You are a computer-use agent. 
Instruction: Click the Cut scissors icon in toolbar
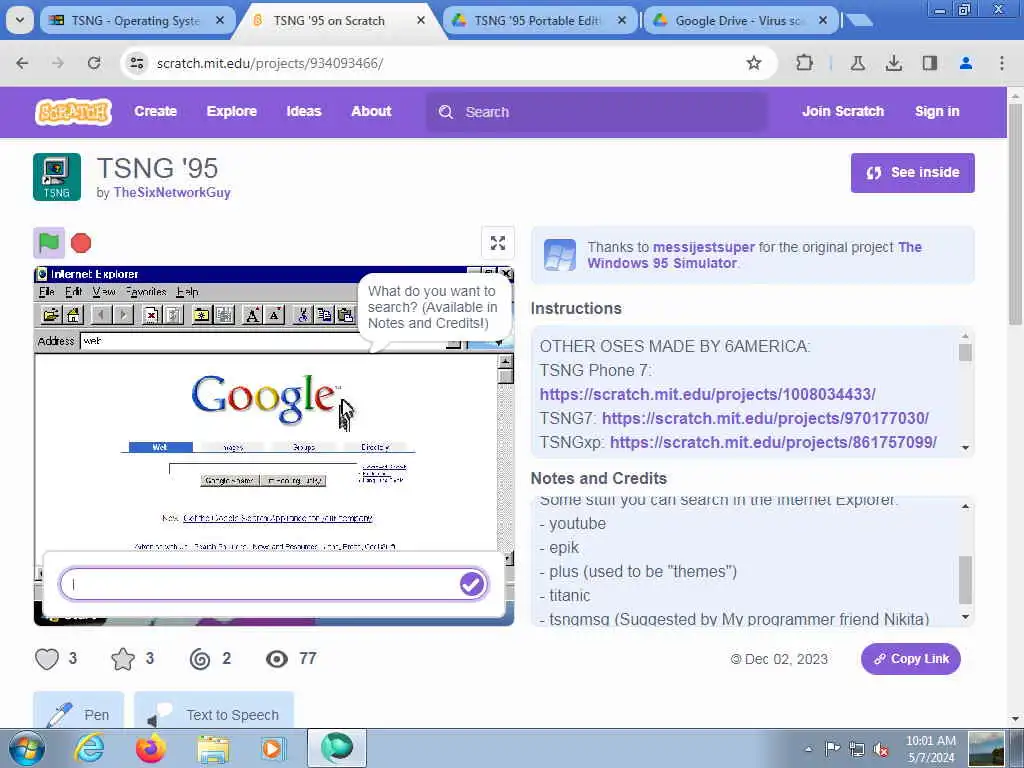coord(302,315)
